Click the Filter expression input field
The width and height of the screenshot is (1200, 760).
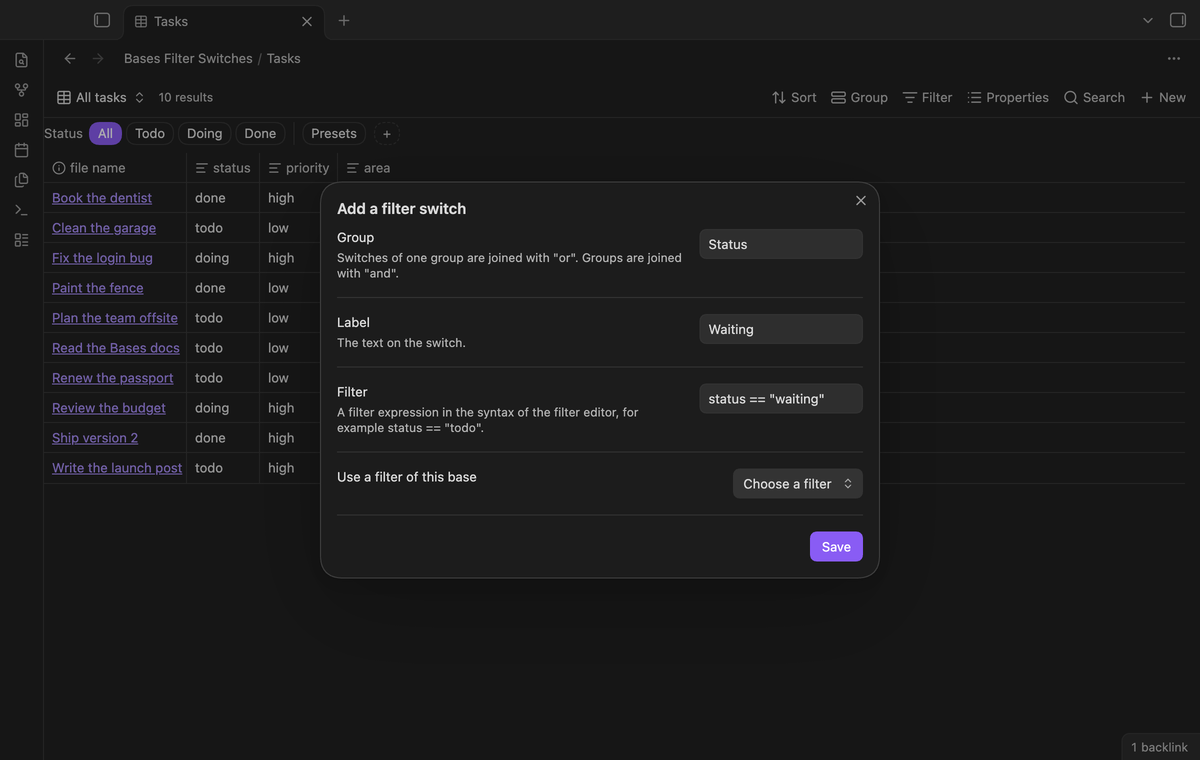[x=781, y=399]
